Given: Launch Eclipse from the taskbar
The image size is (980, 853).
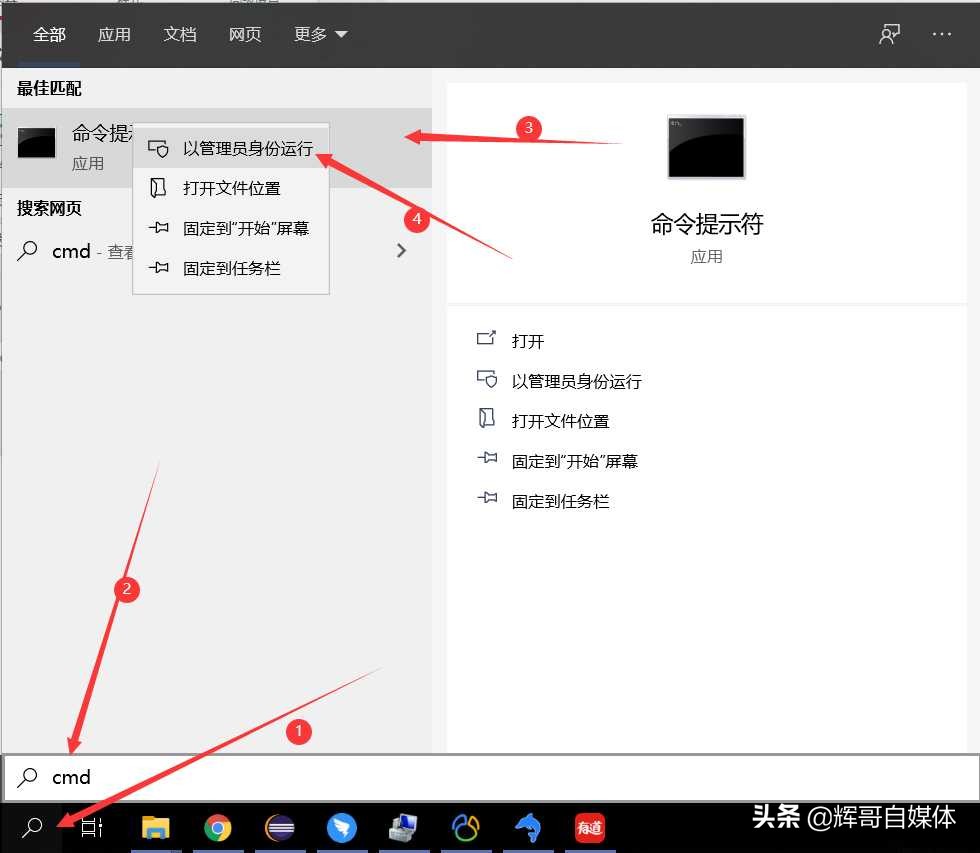Looking at the screenshot, I should tap(280, 828).
